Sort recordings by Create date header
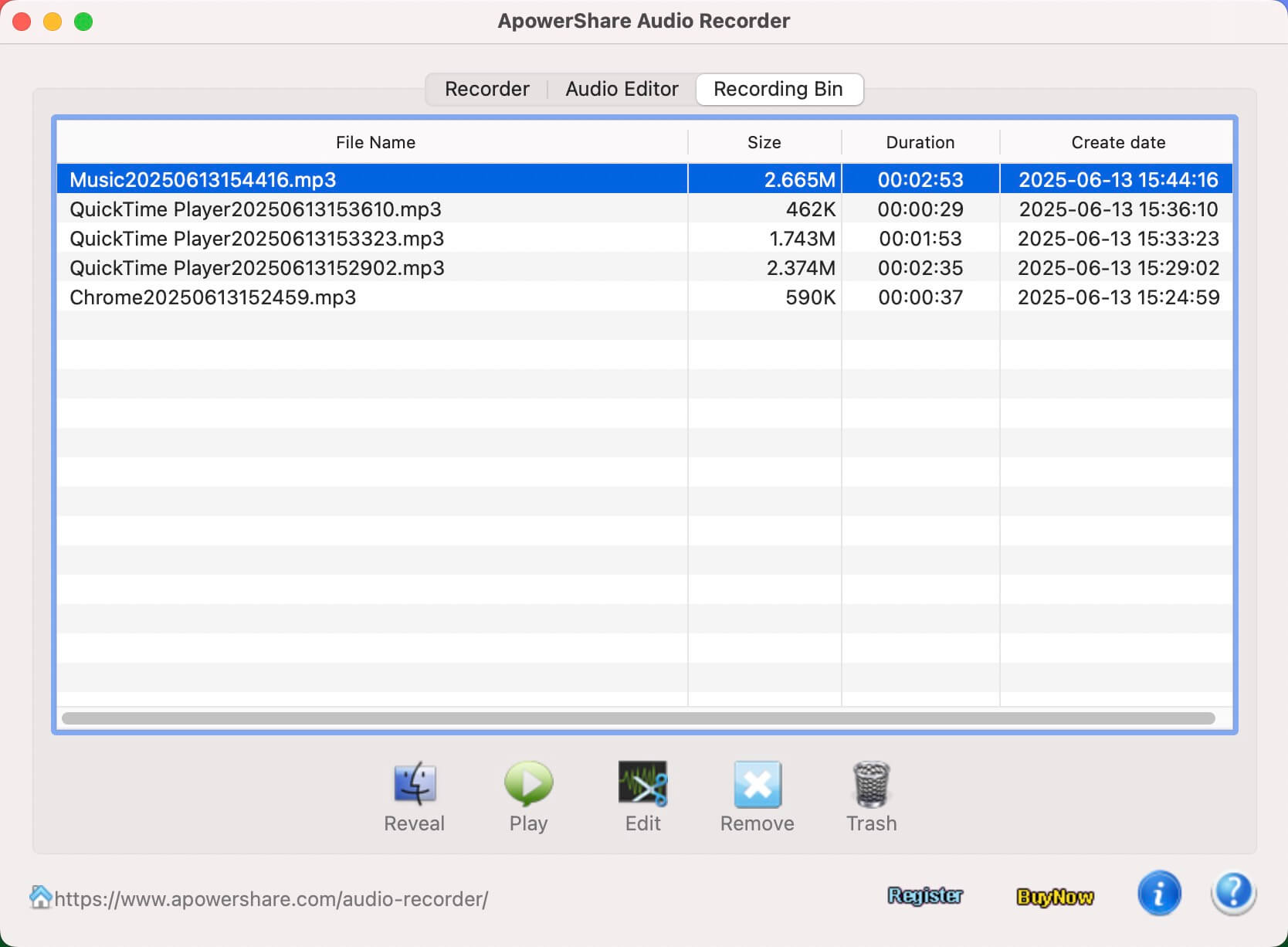This screenshot has width=1288, height=947. (1117, 142)
